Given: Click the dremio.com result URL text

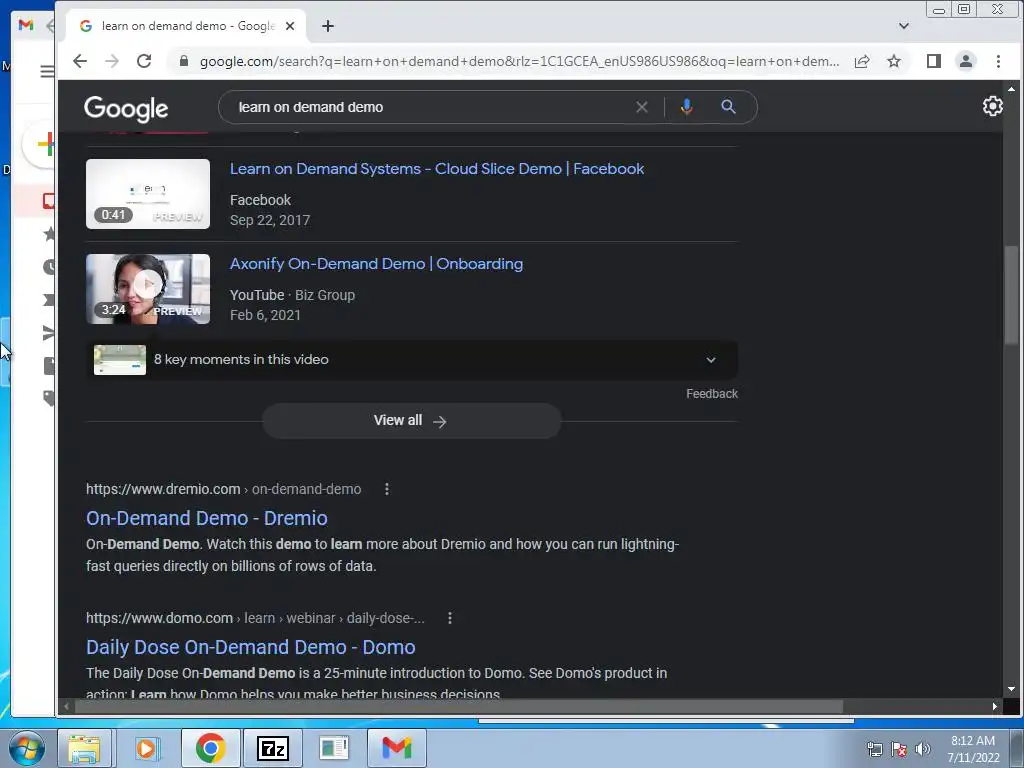Looking at the screenshot, I should [223, 489].
